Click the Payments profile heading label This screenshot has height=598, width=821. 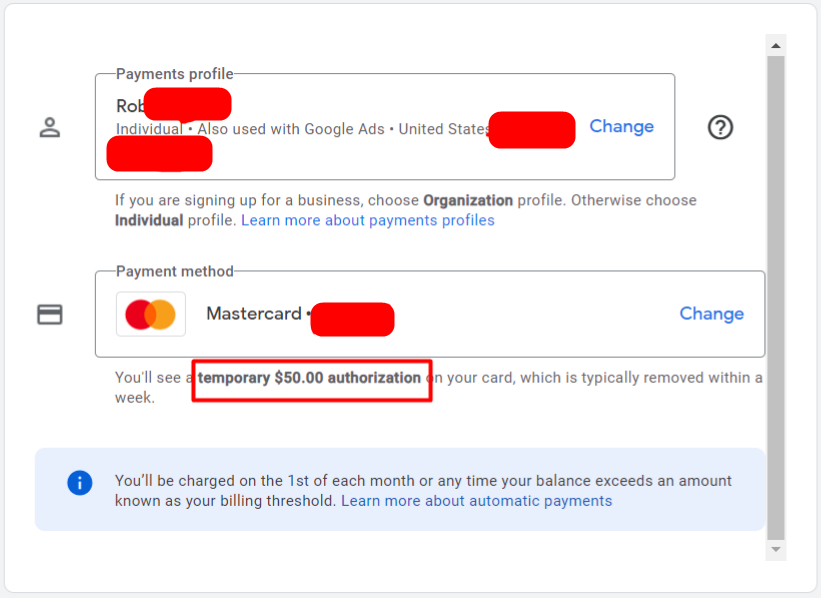[x=174, y=74]
